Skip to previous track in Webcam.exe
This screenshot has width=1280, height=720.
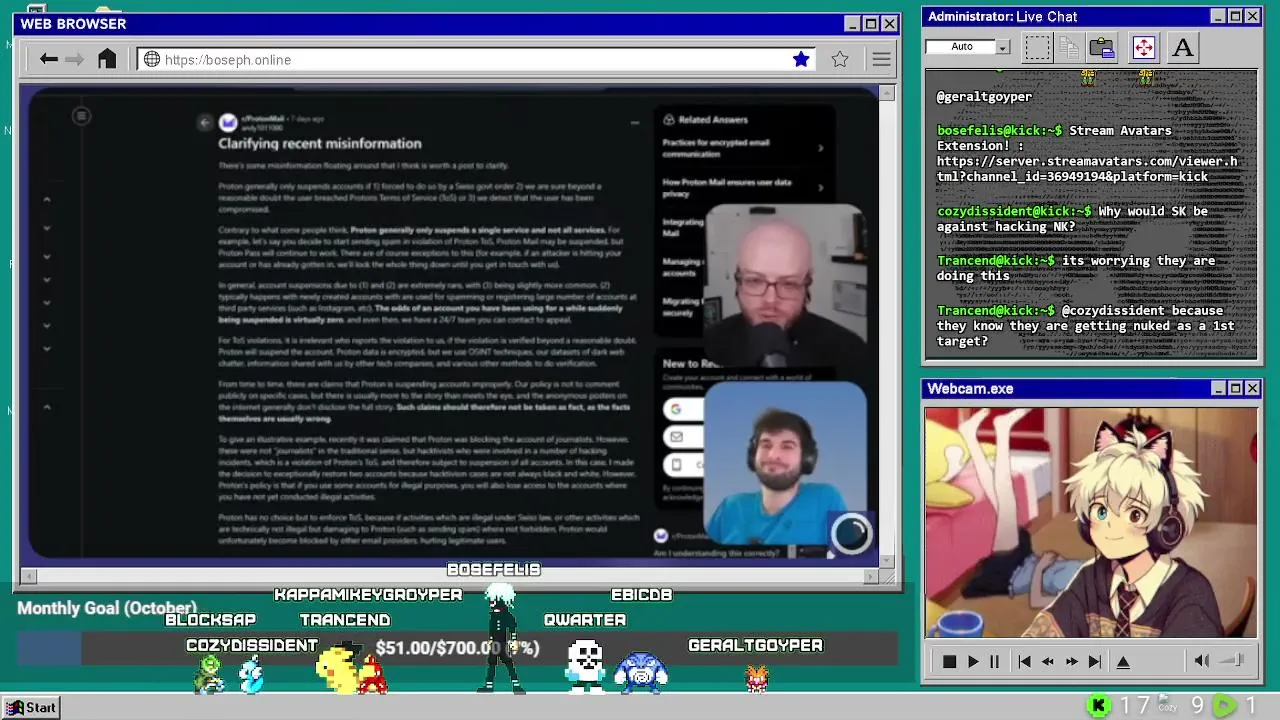click(x=1024, y=661)
